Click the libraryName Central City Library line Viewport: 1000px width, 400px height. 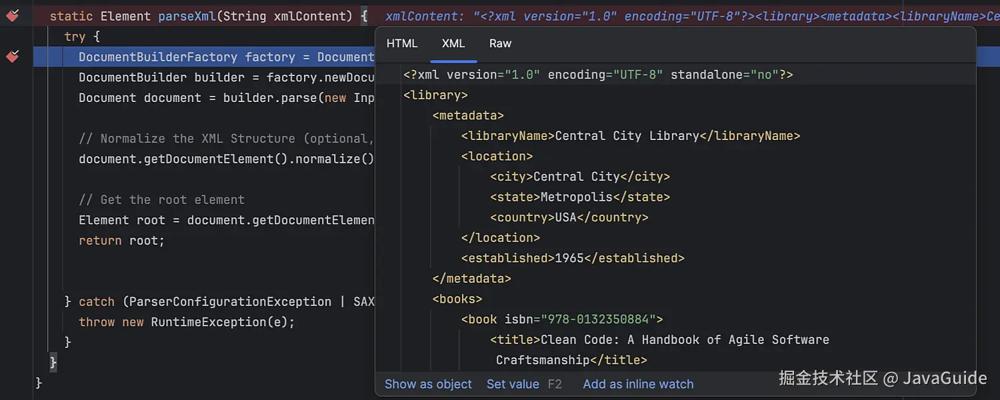click(x=630, y=136)
